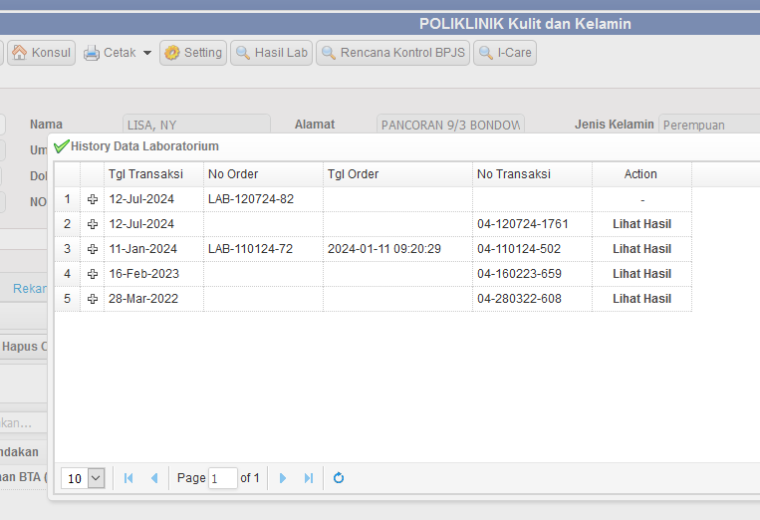Open Rencana Kontrol BPJS button
Image resolution: width=760 pixels, height=520 pixels.
point(393,53)
